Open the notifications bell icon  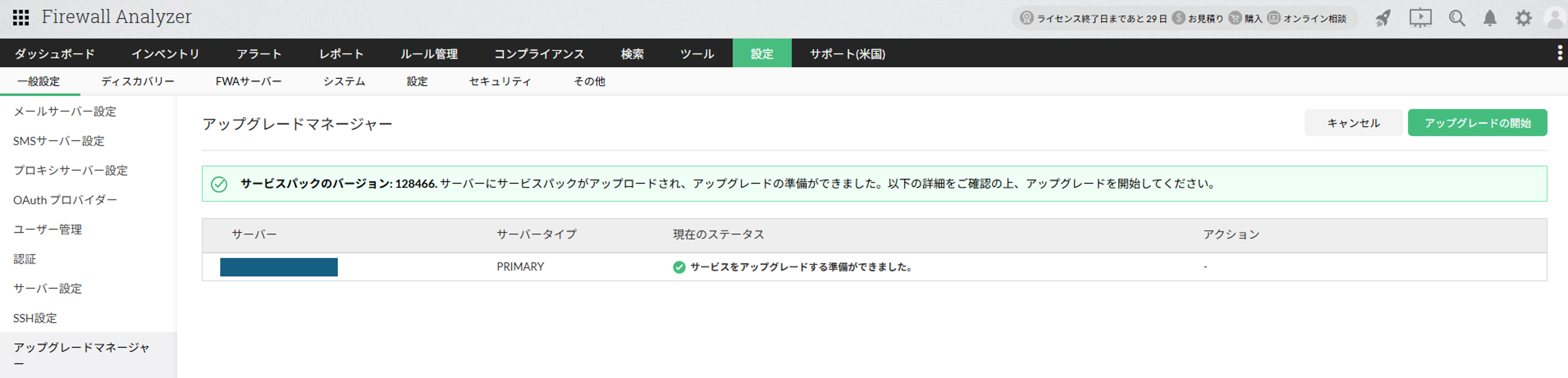click(1490, 18)
